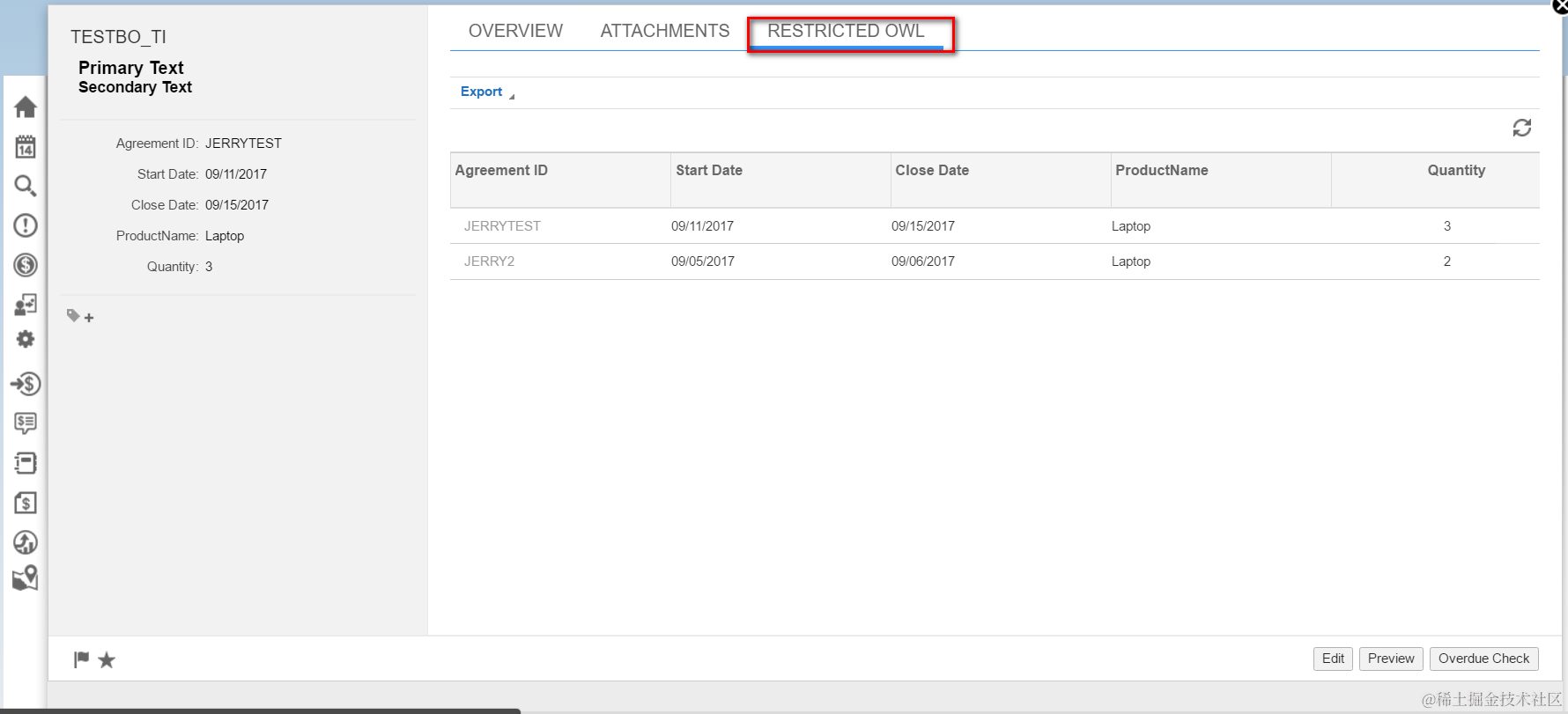The image size is (1568, 714).
Task: Open the dollar coin icon in sidebar
Action: [x=26, y=265]
